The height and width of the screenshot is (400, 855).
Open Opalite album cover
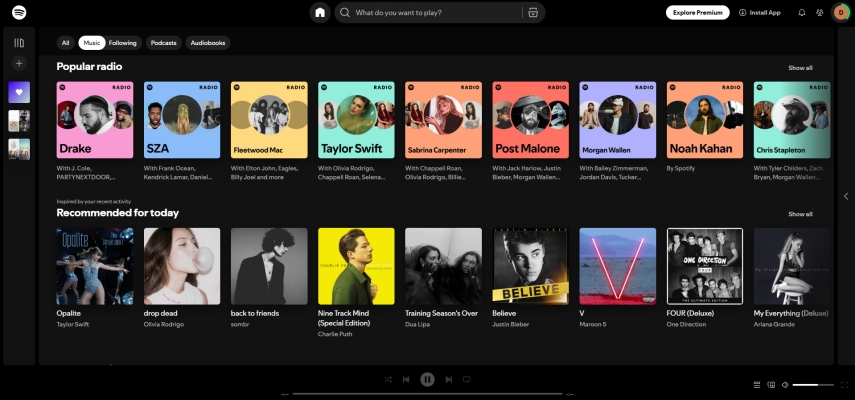click(x=95, y=266)
